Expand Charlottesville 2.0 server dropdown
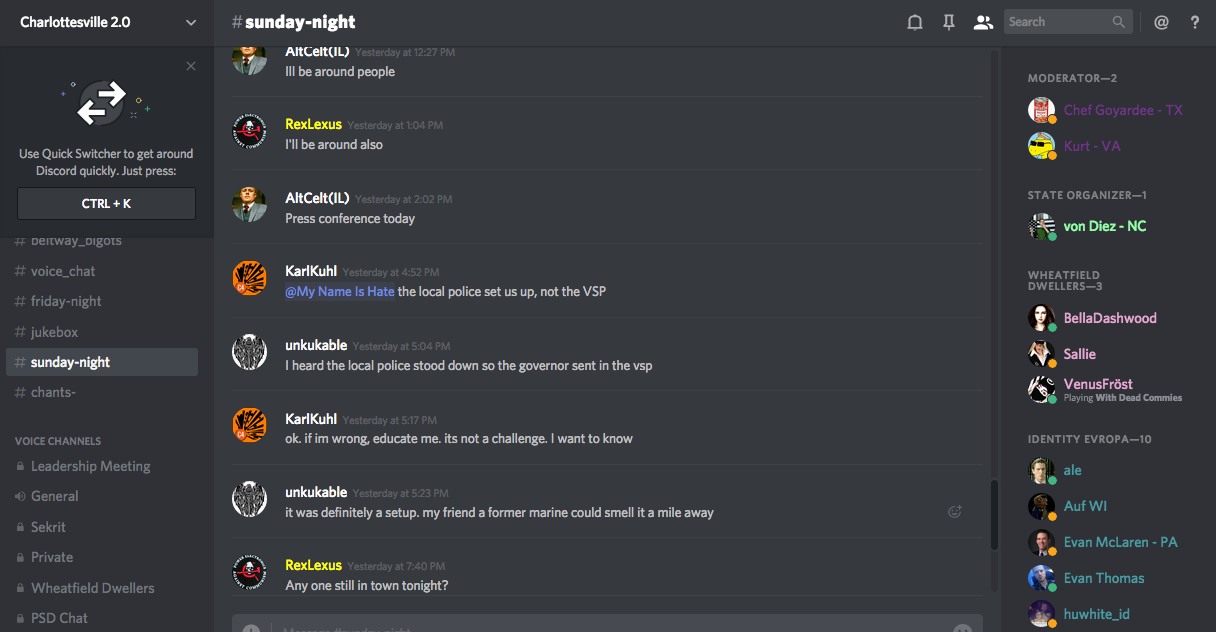Screen dimensions: 1216x632 coord(191,22)
